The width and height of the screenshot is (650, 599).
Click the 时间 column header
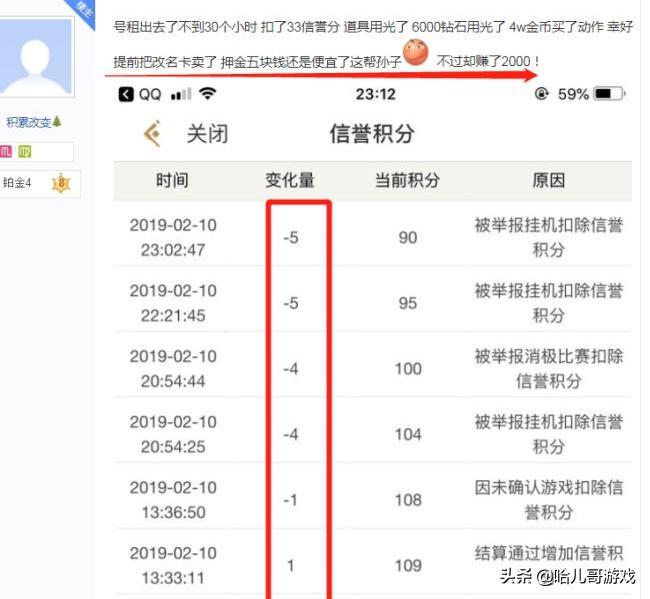(172, 180)
